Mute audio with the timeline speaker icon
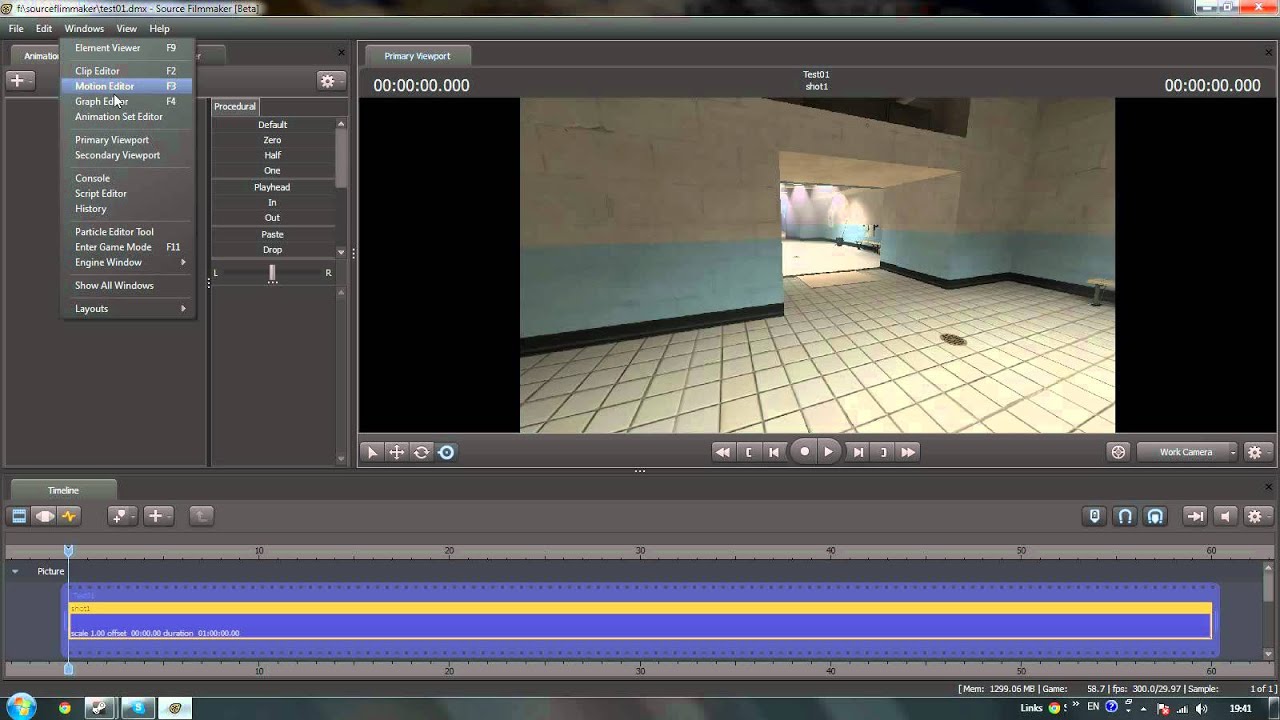1280x720 pixels. [x=1225, y=516]
